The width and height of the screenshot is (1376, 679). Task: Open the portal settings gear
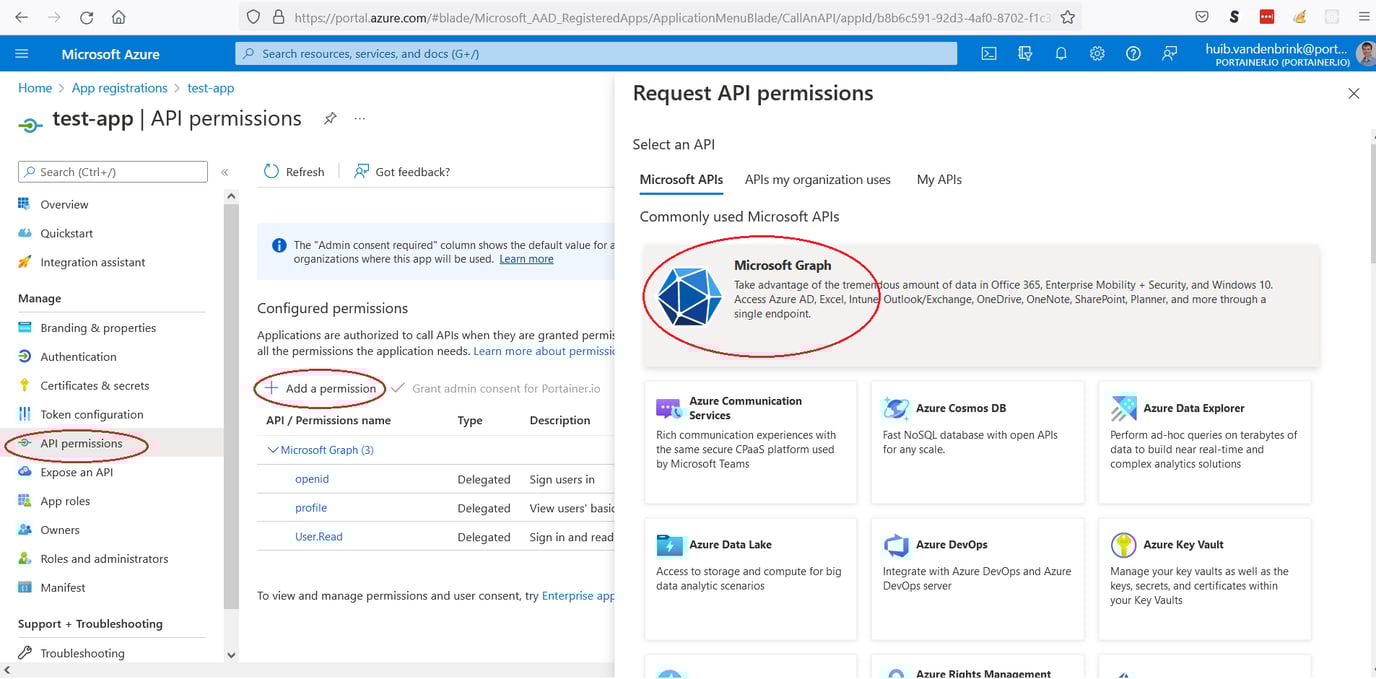[1097, 53]
